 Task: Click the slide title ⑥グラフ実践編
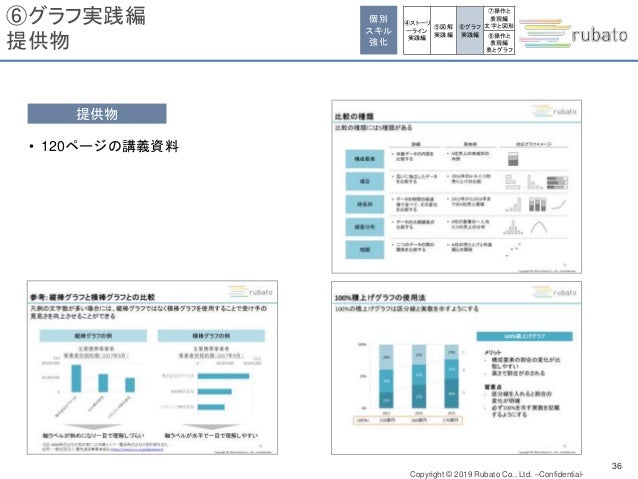76,16
